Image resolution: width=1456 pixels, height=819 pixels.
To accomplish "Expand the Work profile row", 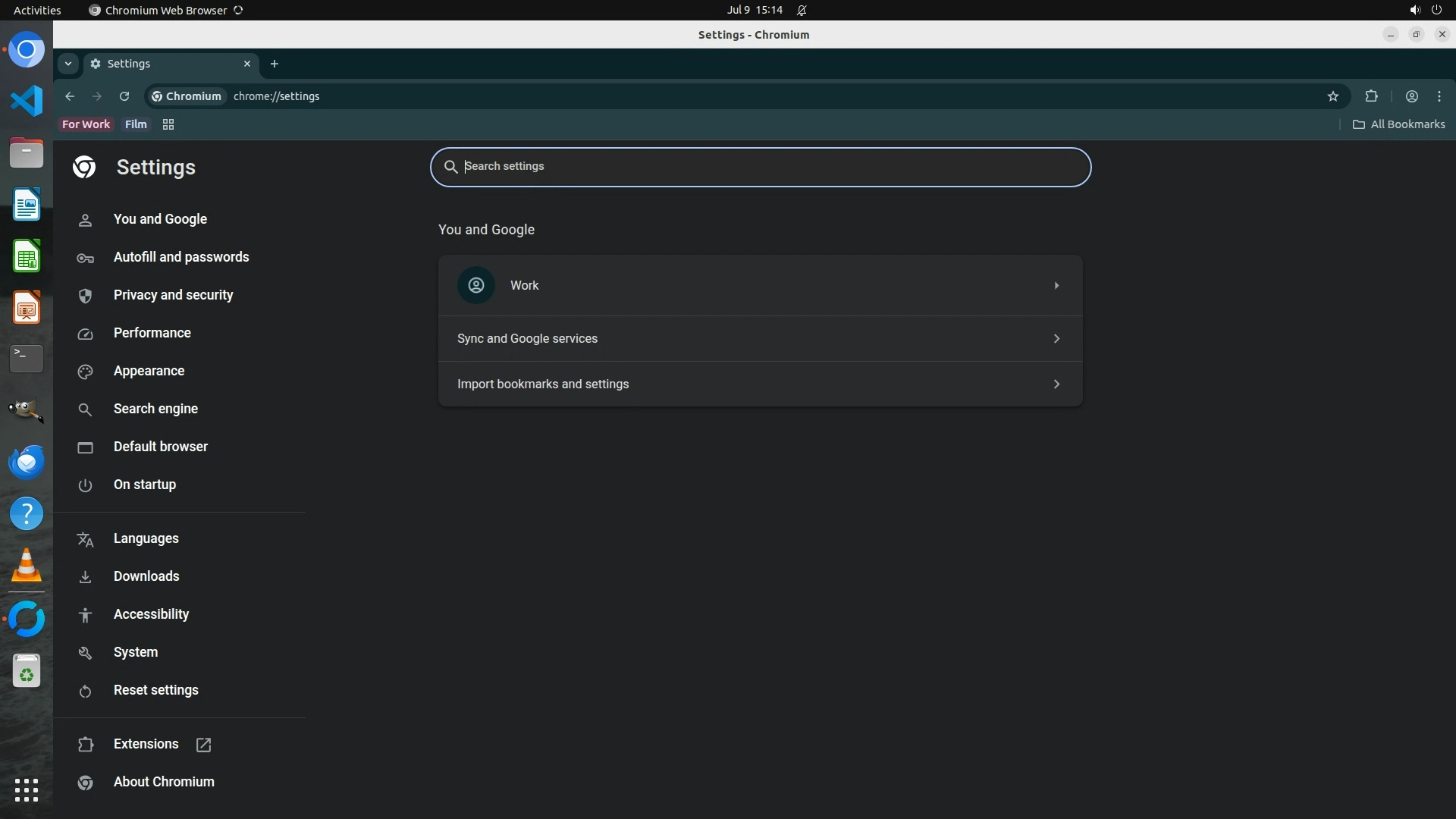I will (760, 285).
